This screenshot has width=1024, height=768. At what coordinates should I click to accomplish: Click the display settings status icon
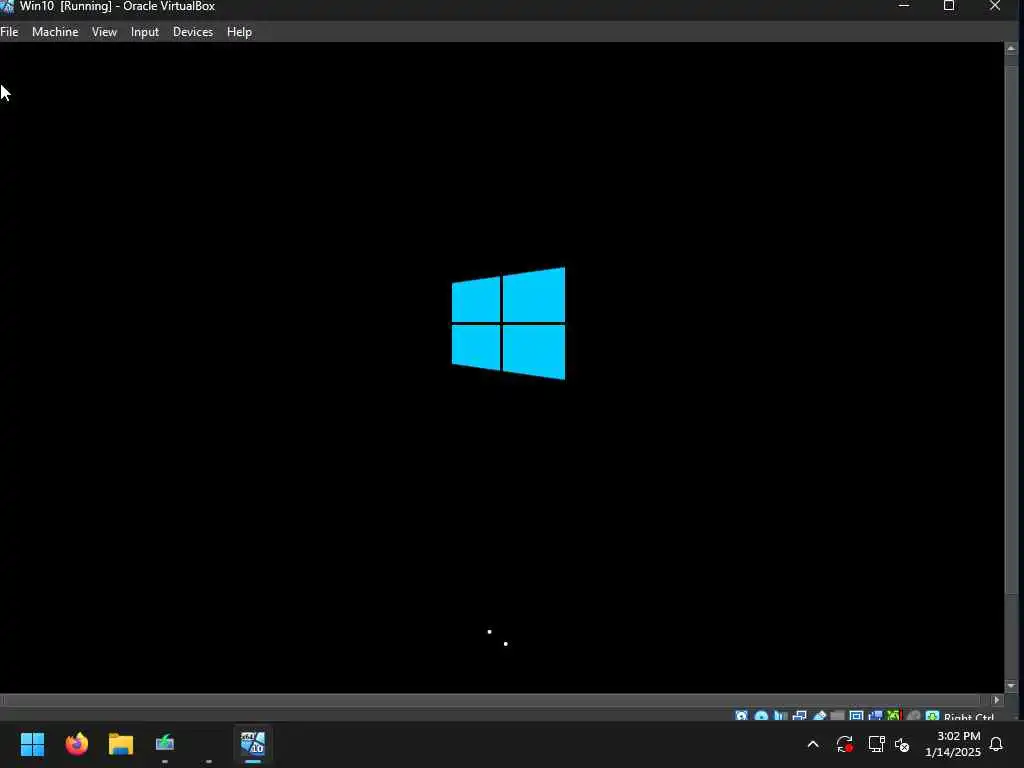click(x=856, y=716)
